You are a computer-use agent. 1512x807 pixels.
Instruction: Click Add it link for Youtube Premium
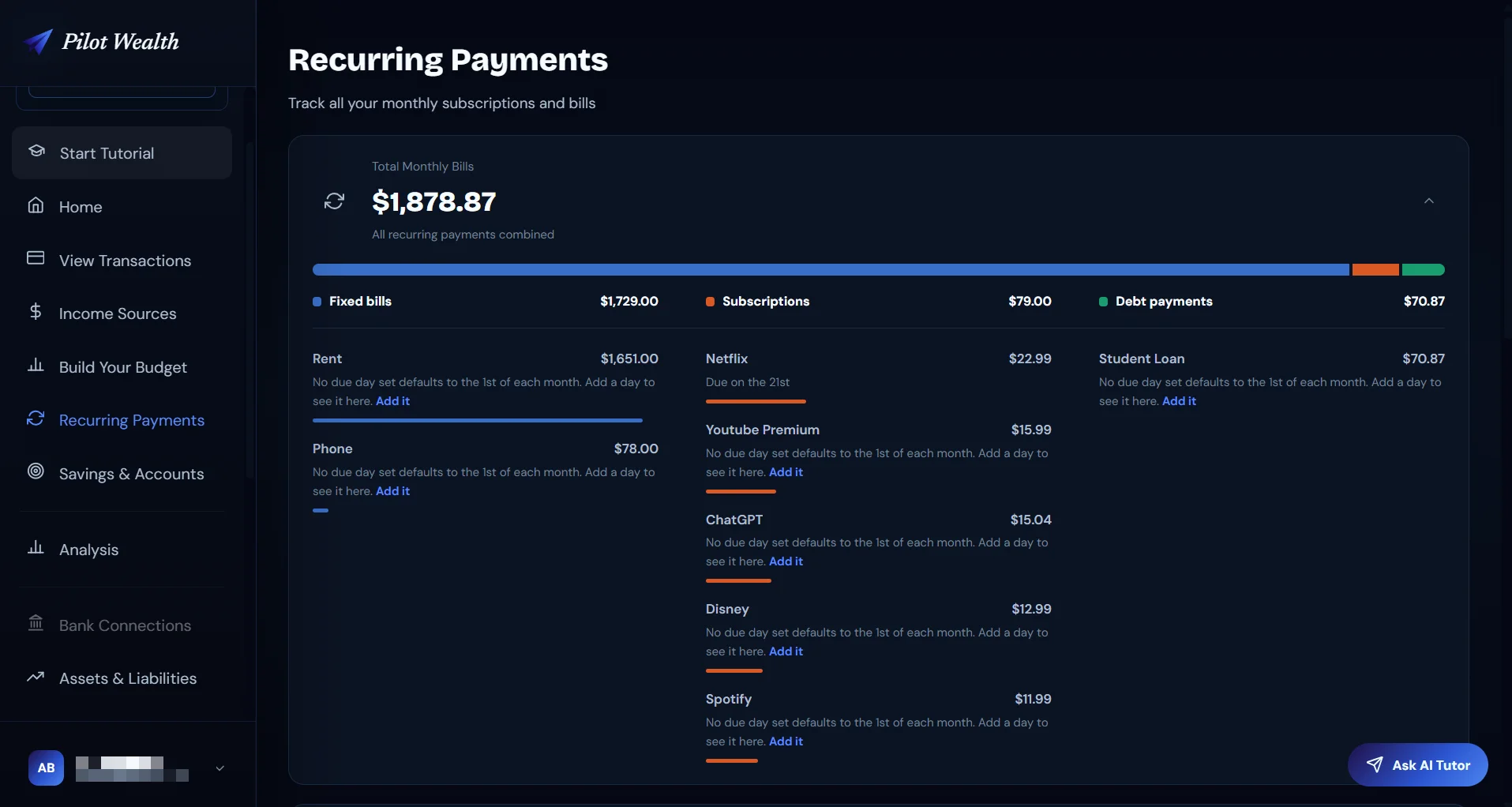pyautogui.click(x=786, y=472)
